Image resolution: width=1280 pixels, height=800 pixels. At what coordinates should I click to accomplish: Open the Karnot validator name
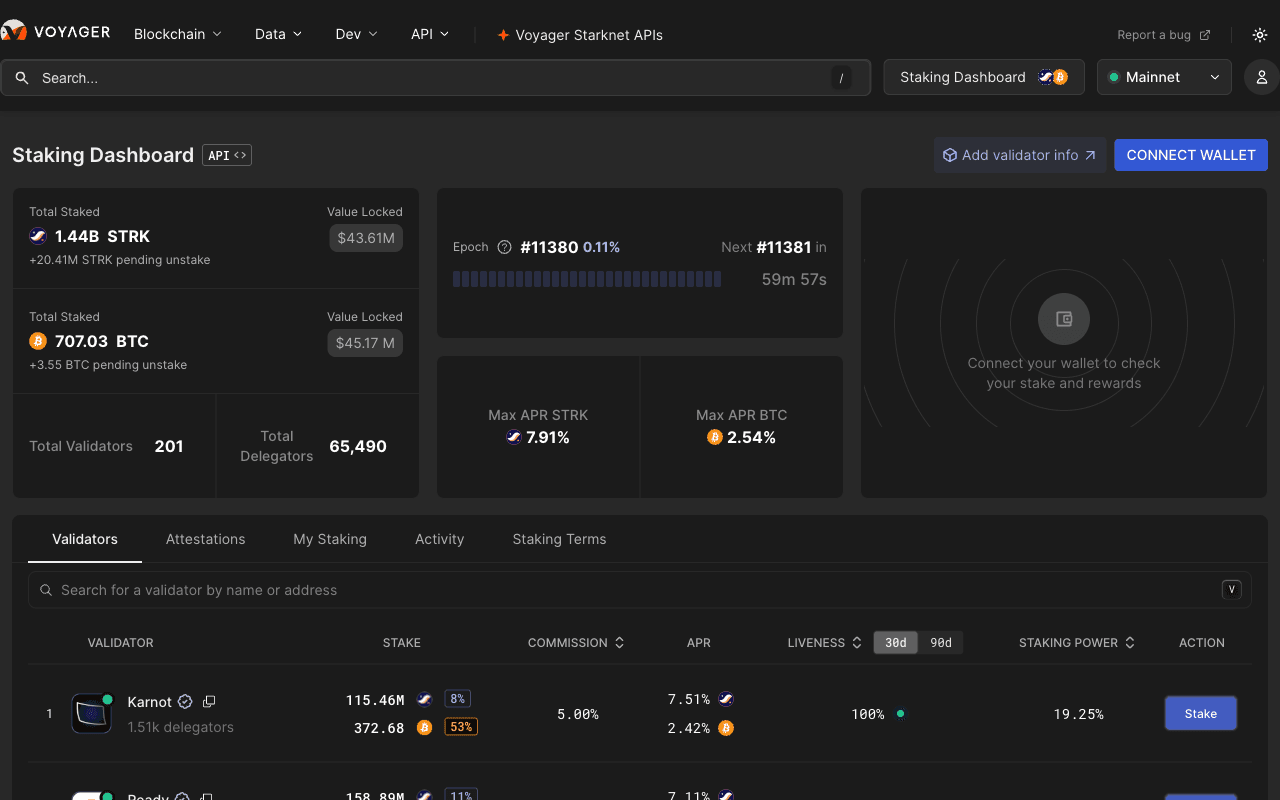click(150, 702)
